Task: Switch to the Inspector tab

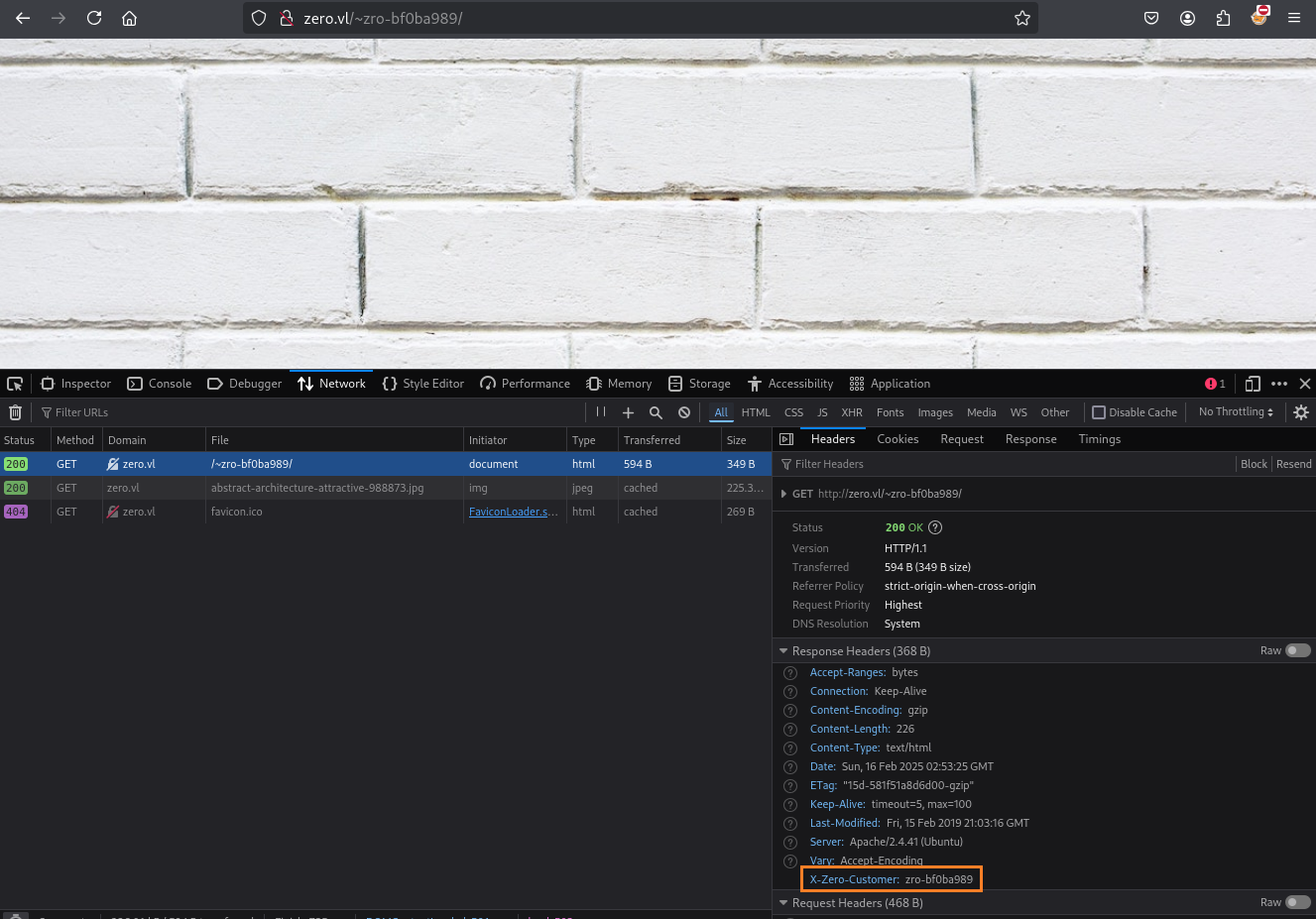Action: coord(76,384)
